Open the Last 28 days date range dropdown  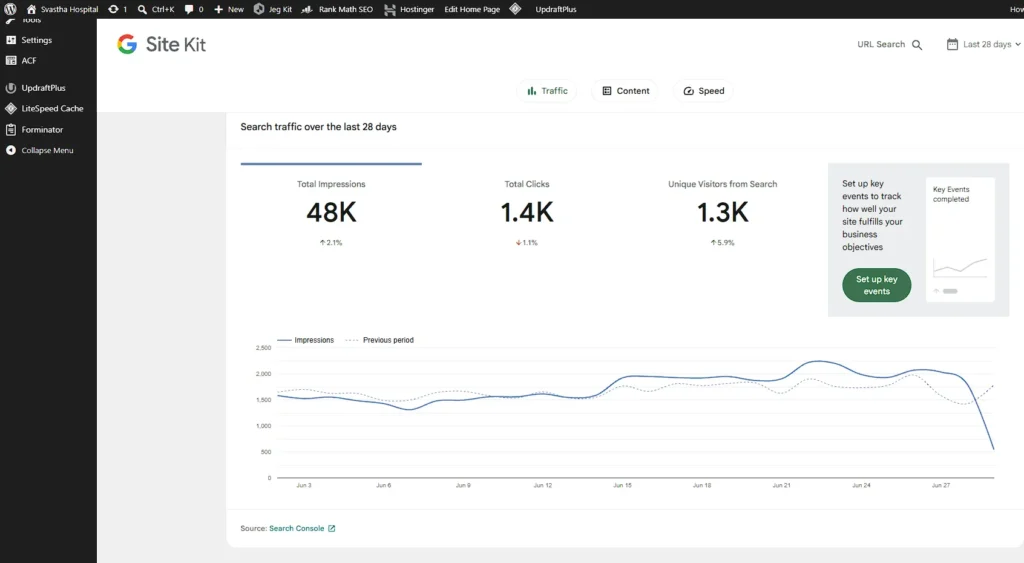(x=984, y=44)
